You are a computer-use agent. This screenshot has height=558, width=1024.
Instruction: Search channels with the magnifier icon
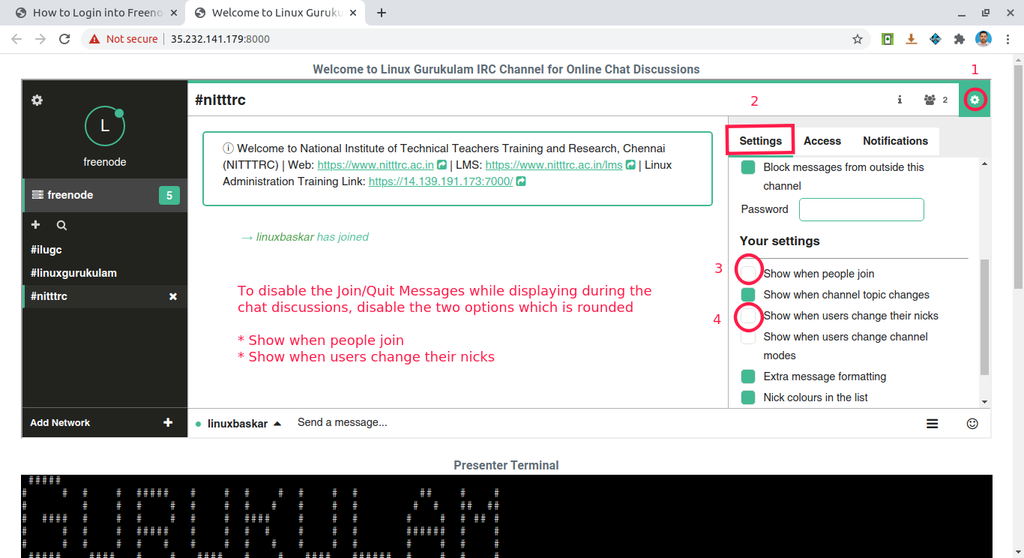(62, 226)
